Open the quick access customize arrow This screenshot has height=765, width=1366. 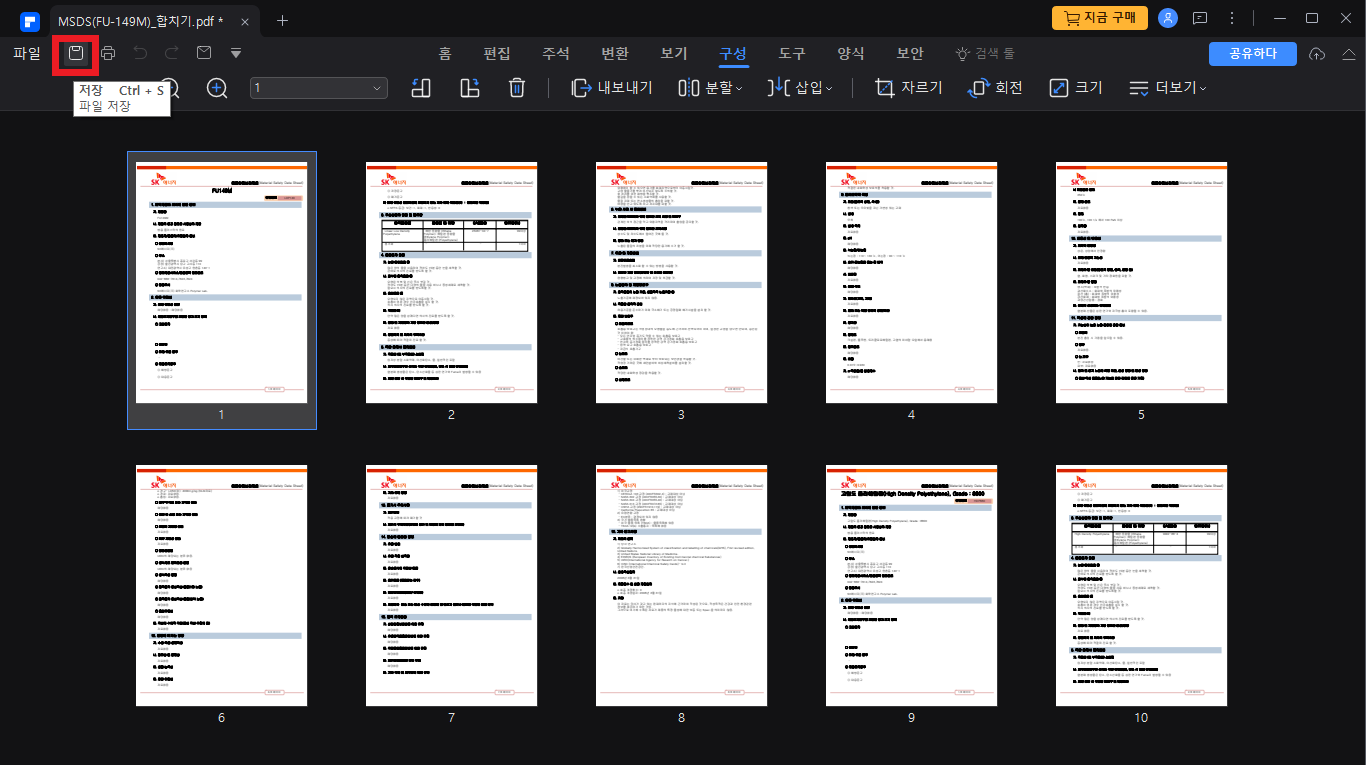point(236,53)
